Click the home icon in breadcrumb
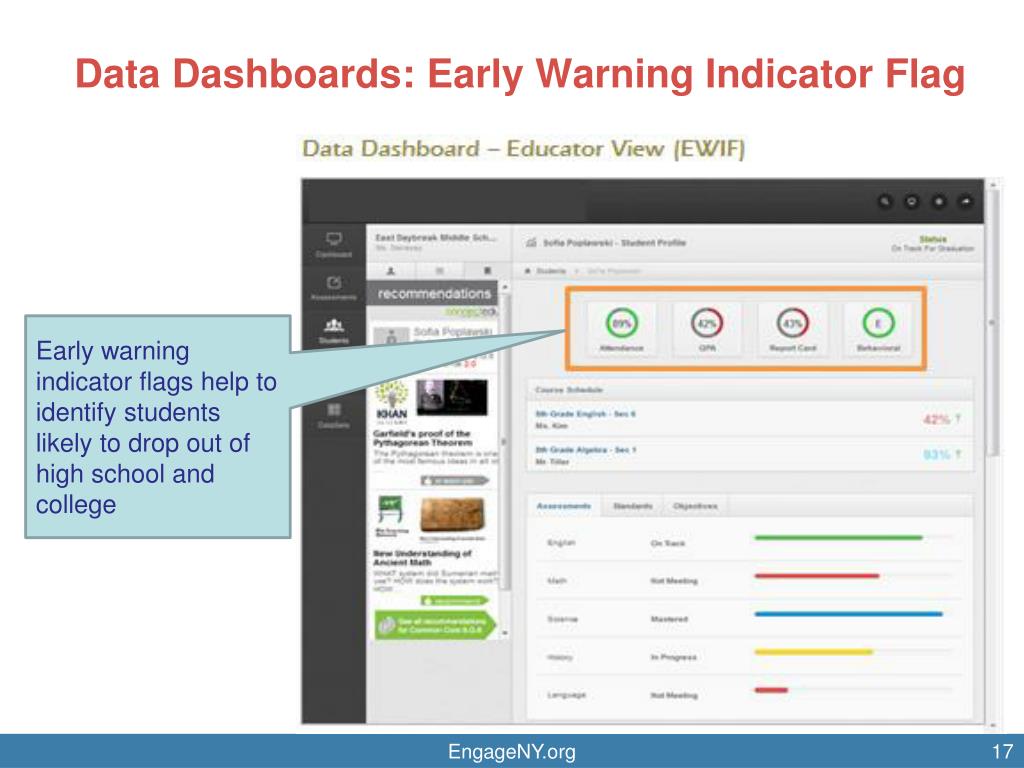 coord(528,270)
